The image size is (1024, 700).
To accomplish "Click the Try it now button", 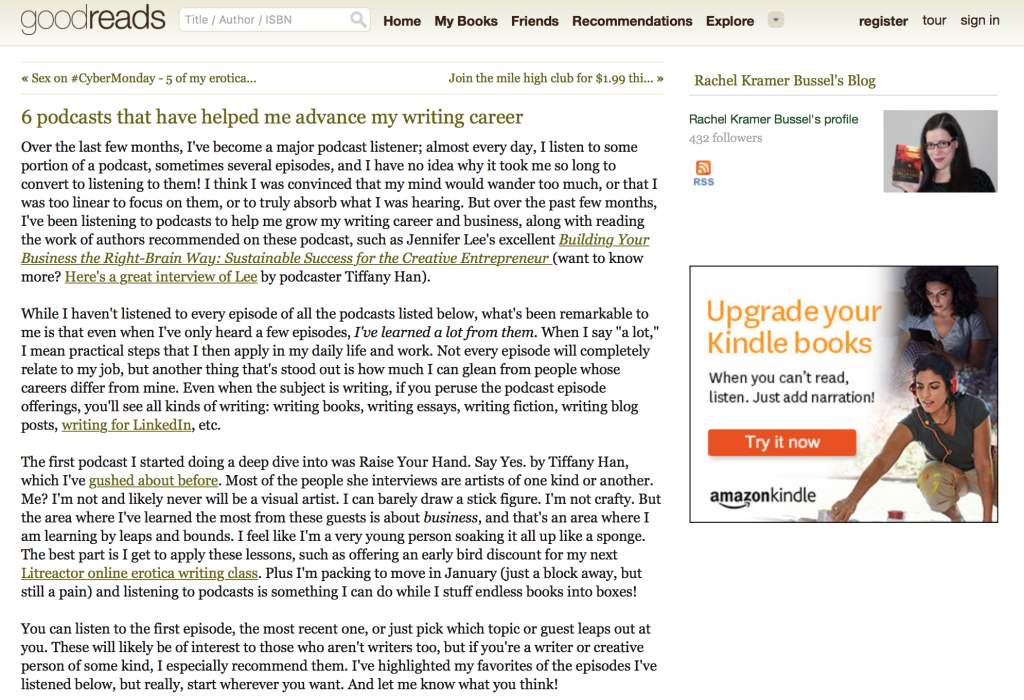I will (782, 442).
